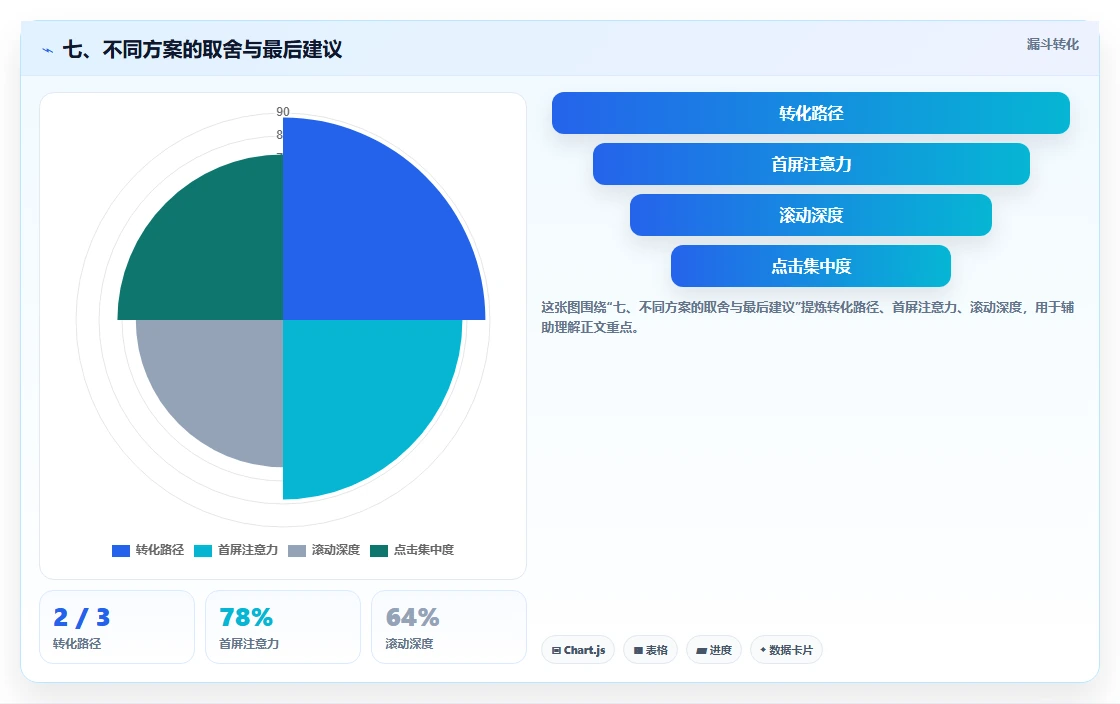Toggle 滚动深度 legend color box
This screenshot has width=1120, height=704.
click(296, 550)
